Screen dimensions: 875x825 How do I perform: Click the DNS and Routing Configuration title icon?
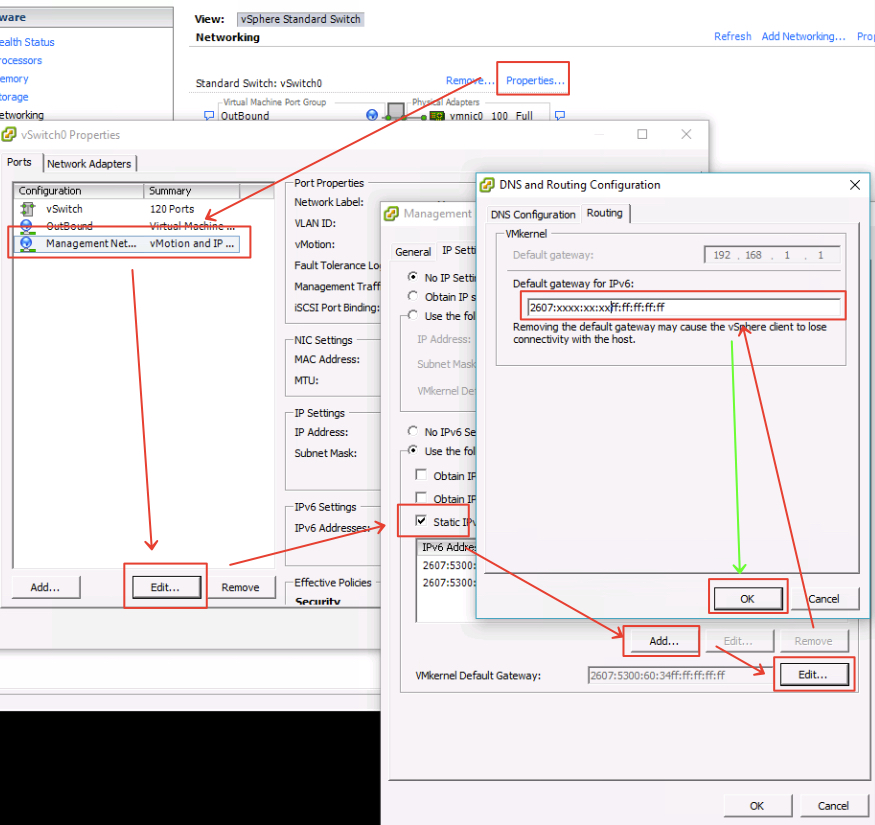(x=487, y=185)
